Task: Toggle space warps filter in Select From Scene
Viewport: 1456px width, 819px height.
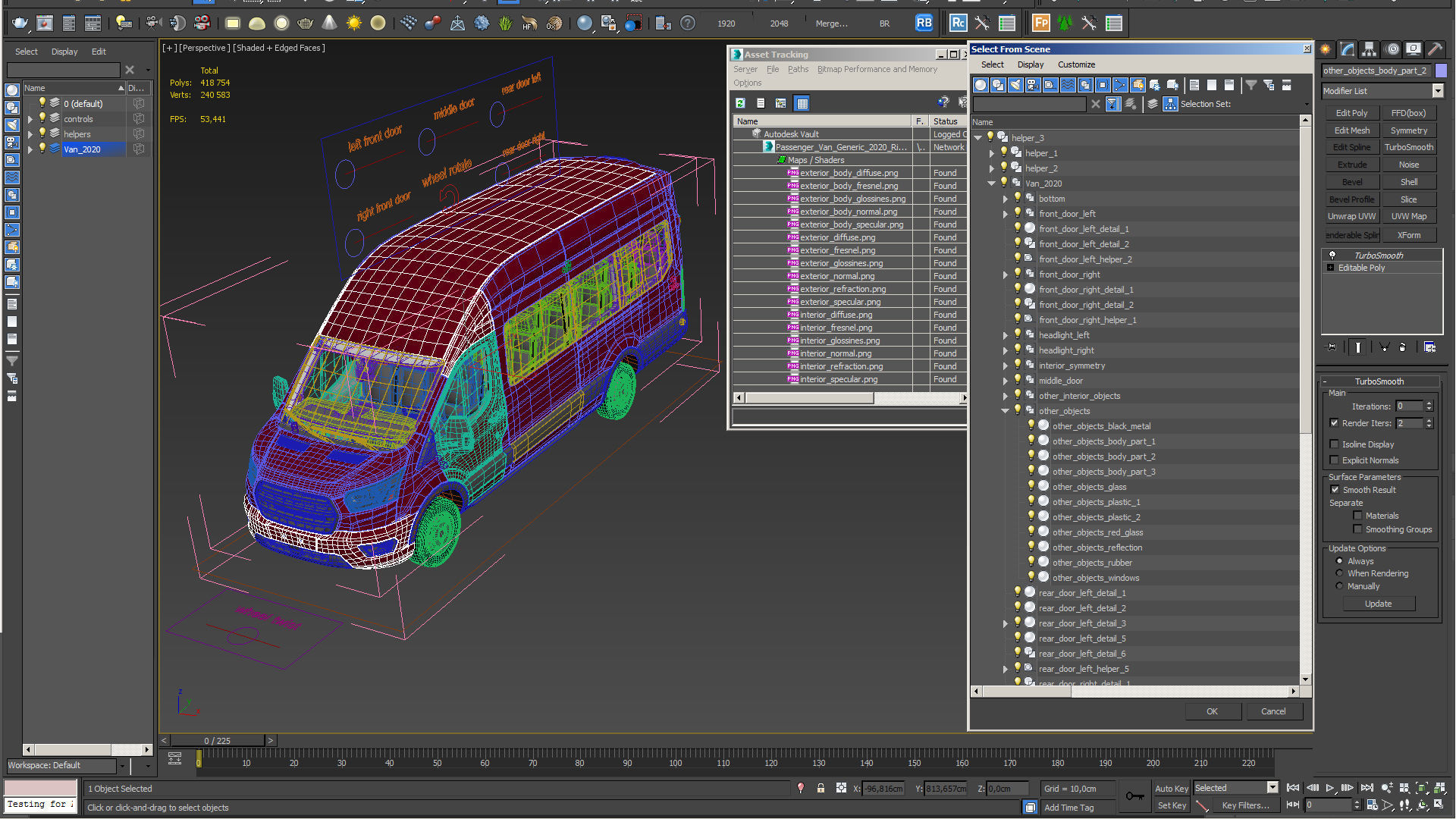Action: 1068,85
